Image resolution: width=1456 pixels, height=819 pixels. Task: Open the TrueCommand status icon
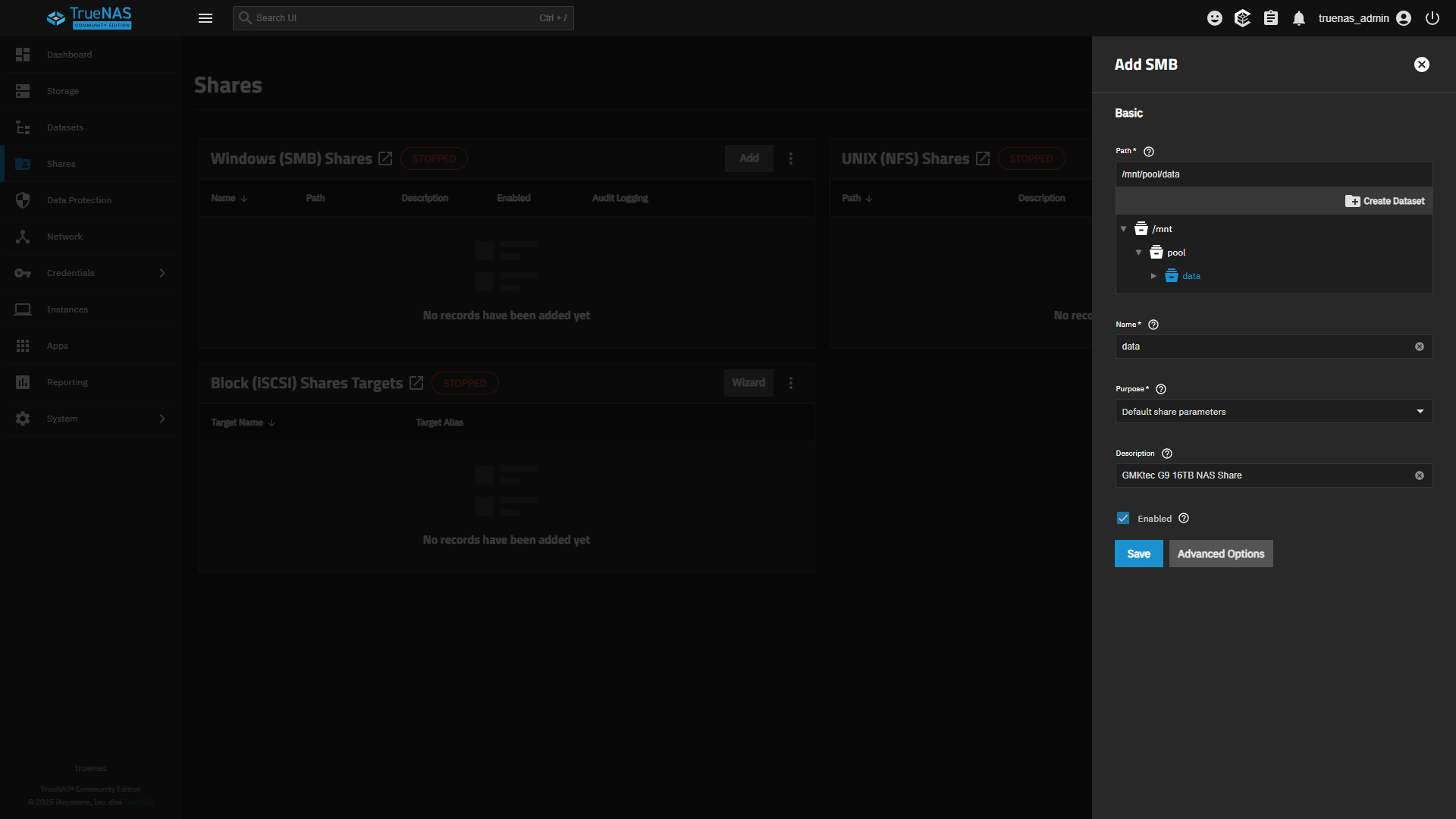[1242, 18]
